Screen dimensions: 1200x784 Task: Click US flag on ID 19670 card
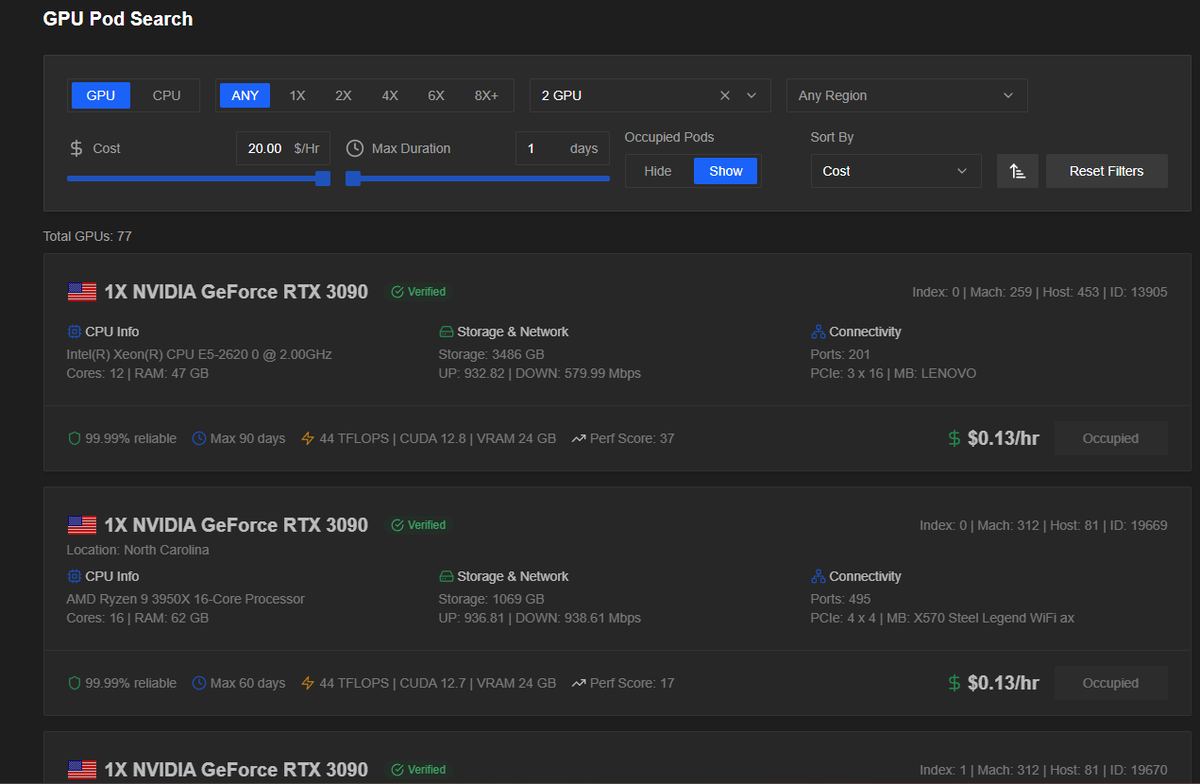click(82, 770)
